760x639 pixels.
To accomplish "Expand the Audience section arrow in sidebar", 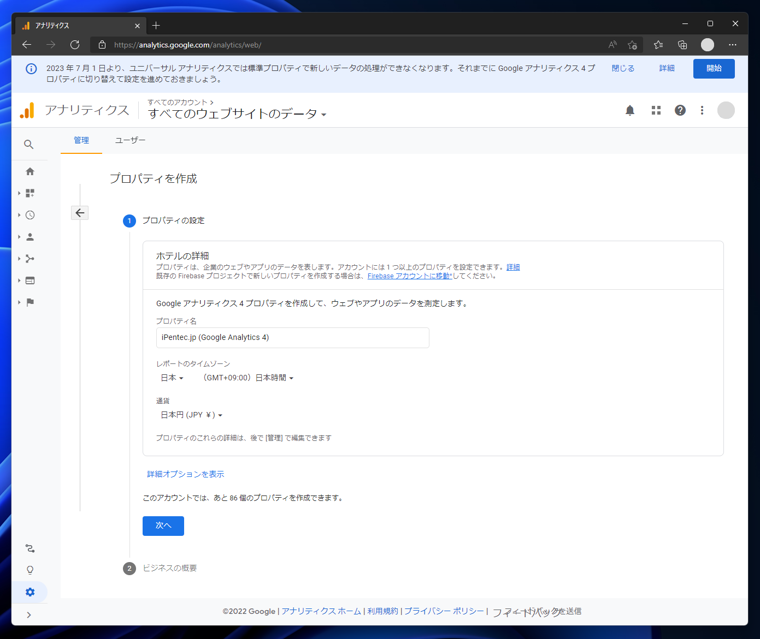I will point(19,237).
